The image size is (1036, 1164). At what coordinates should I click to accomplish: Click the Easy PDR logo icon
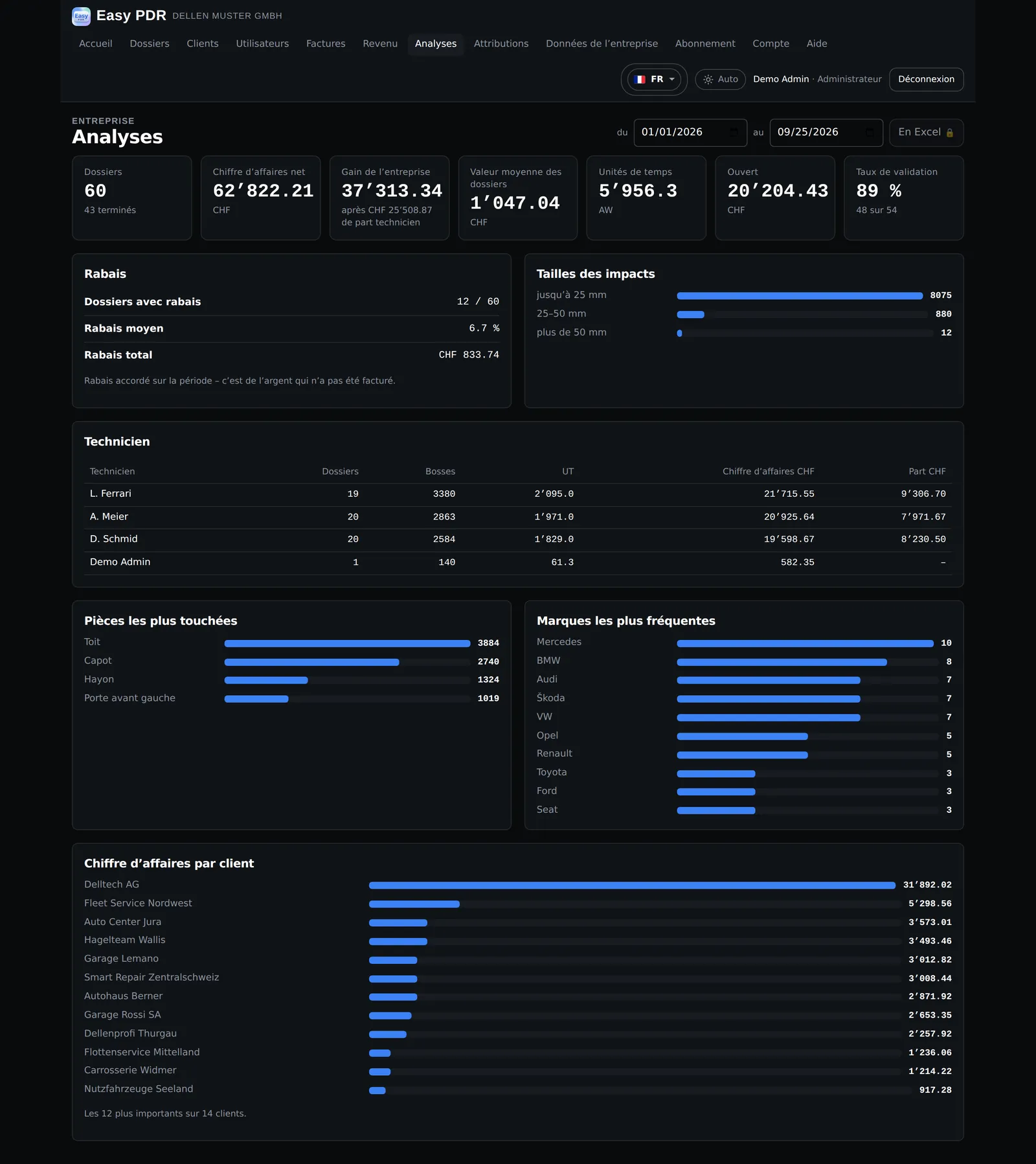[81, 16]
